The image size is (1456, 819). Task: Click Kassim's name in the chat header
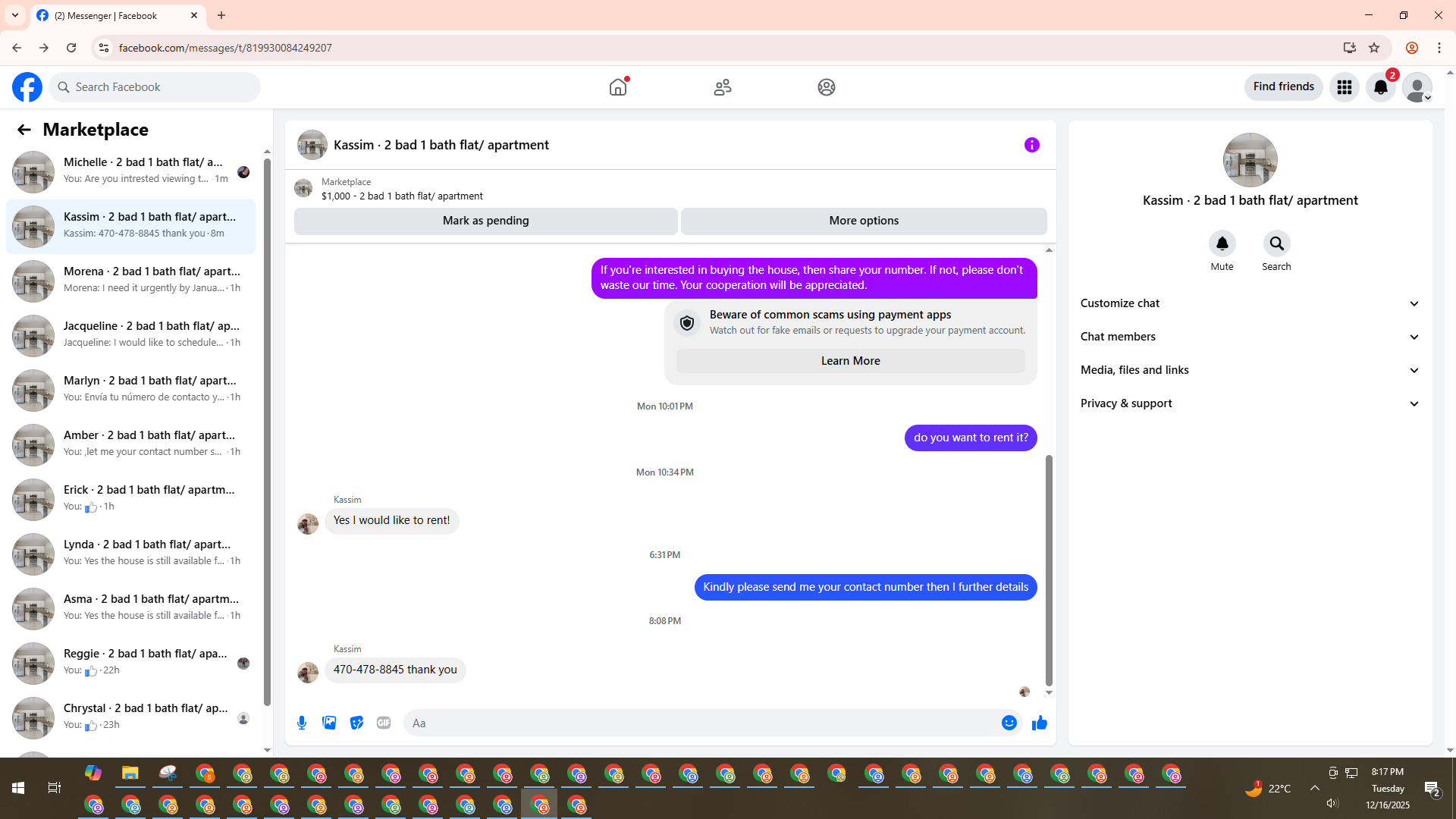point(441,145)
